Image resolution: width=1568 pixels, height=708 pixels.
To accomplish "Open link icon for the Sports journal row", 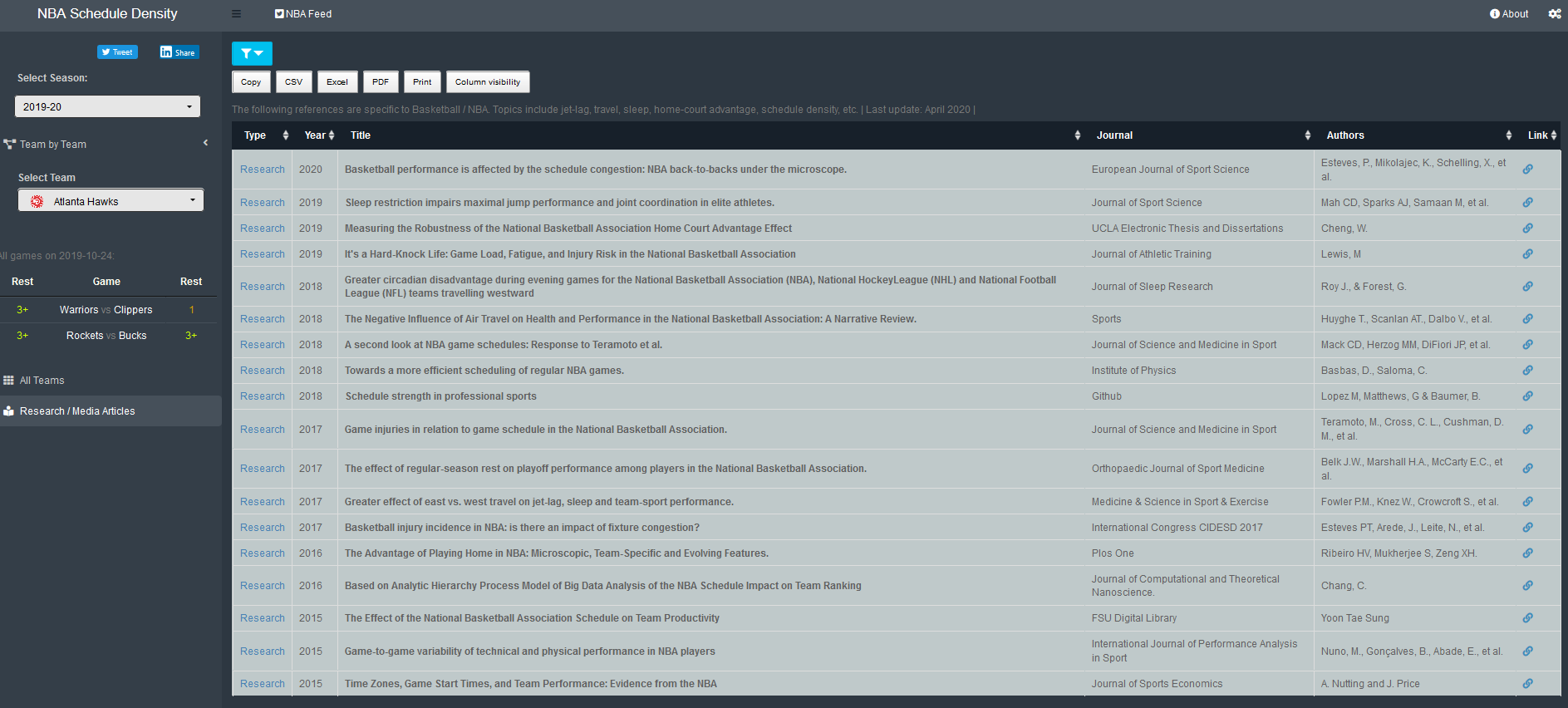I will pos(1527,319).
